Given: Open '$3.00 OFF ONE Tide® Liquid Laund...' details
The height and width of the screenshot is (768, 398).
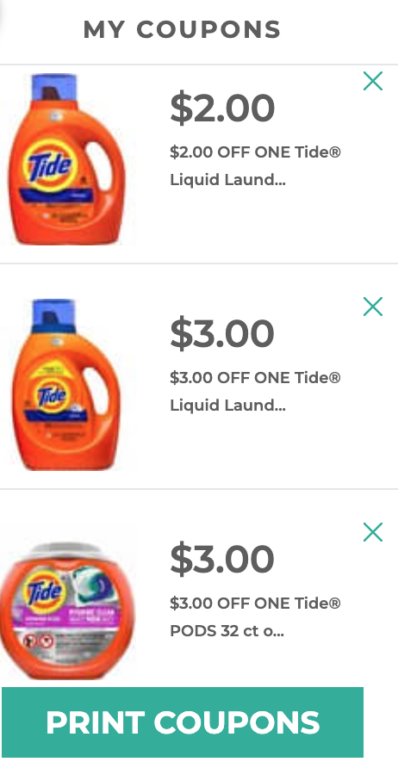Looking at the screenshot, I should pos(255,391).
